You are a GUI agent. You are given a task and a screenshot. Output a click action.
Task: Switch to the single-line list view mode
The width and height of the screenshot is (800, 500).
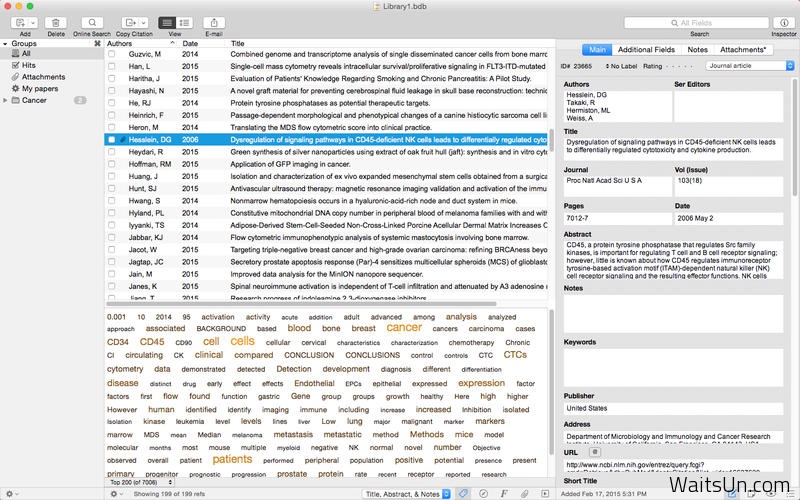point(167,22)
